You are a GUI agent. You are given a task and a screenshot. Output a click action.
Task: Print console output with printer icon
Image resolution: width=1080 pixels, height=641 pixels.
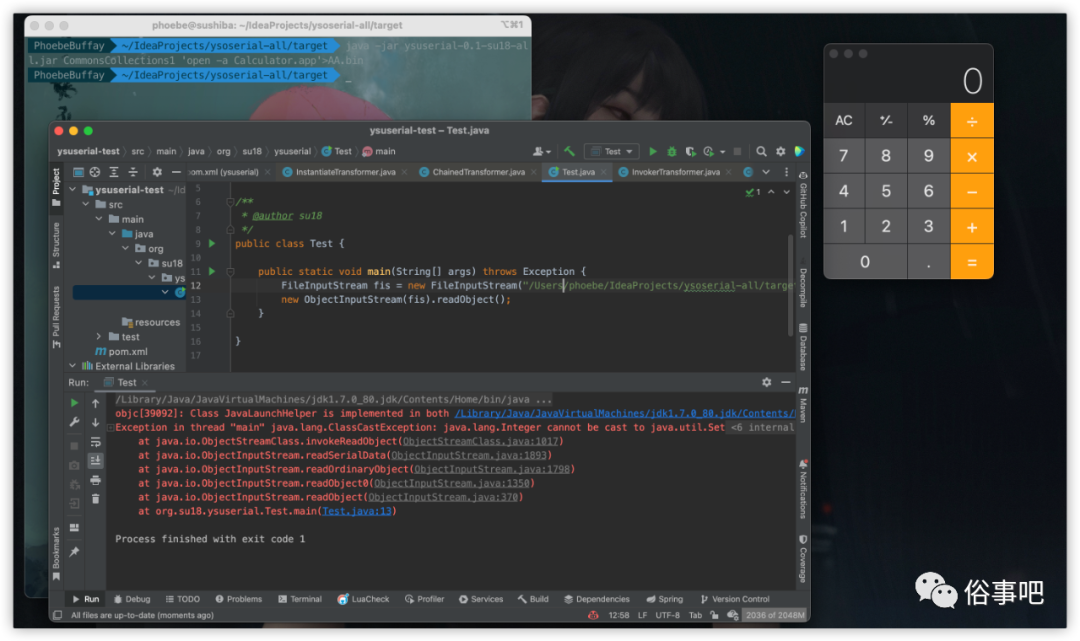click(x=95, y=480)
